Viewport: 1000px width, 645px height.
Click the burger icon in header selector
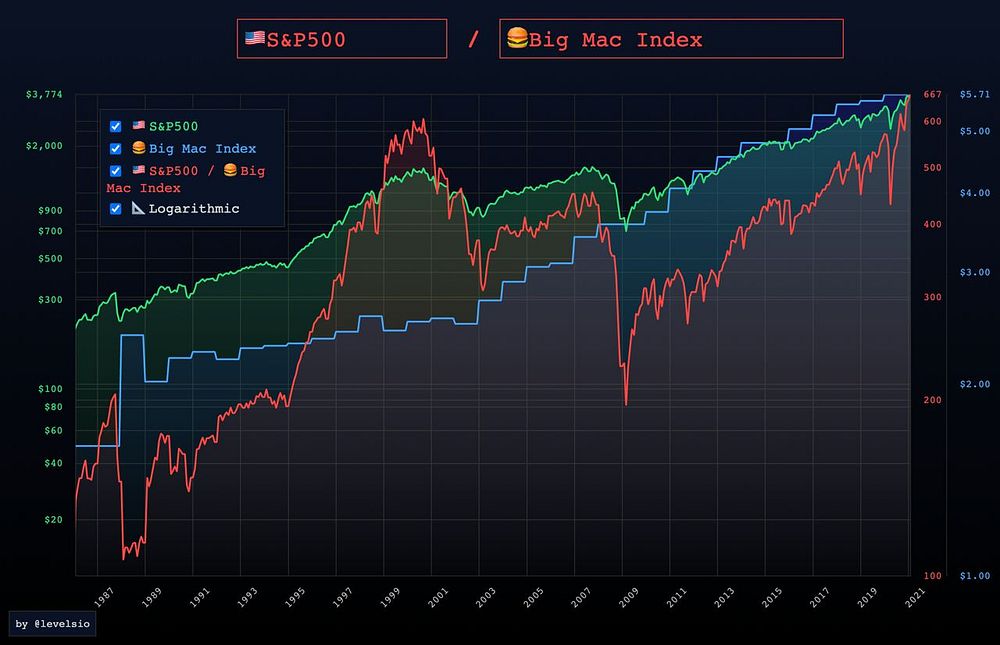tap(517, 38)
